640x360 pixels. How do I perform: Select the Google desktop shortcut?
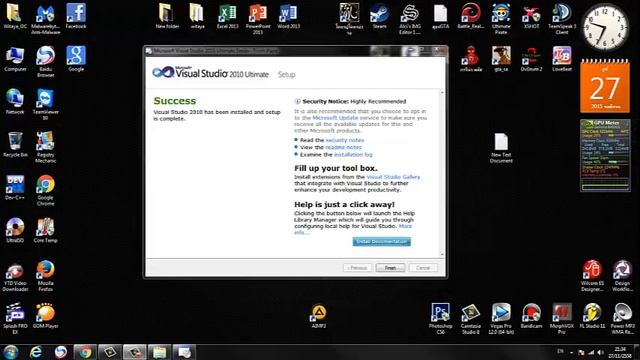[x=76, y=59]
